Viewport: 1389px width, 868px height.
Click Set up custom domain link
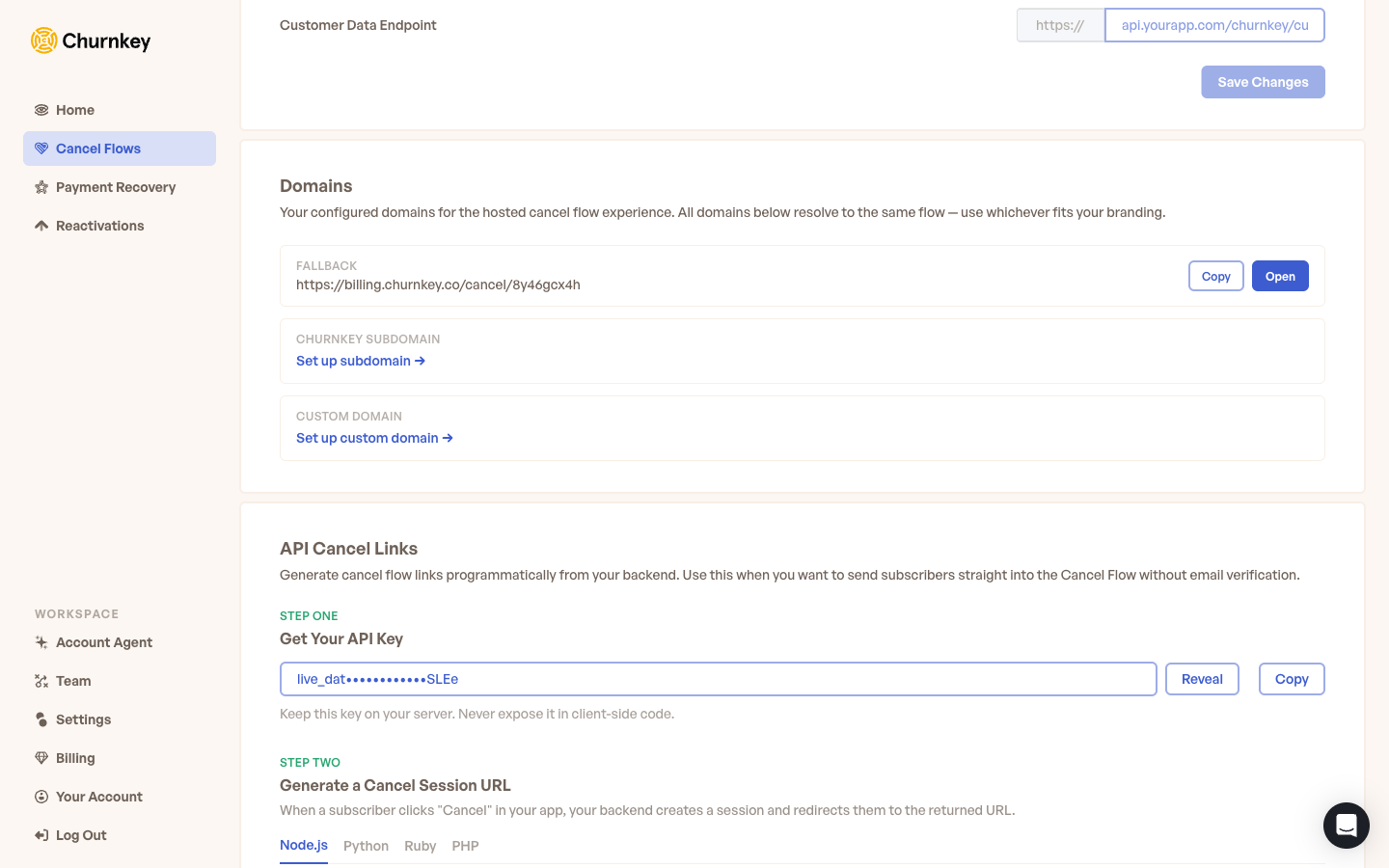[x=374, y=438]
